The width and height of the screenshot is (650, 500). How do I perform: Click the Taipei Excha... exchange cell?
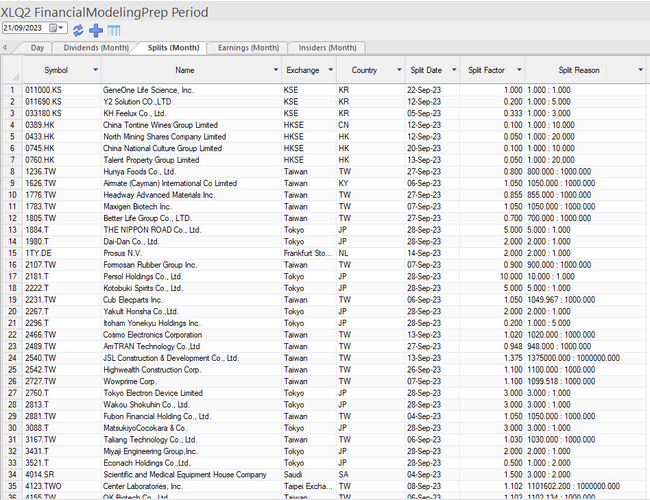click(309, 486)
